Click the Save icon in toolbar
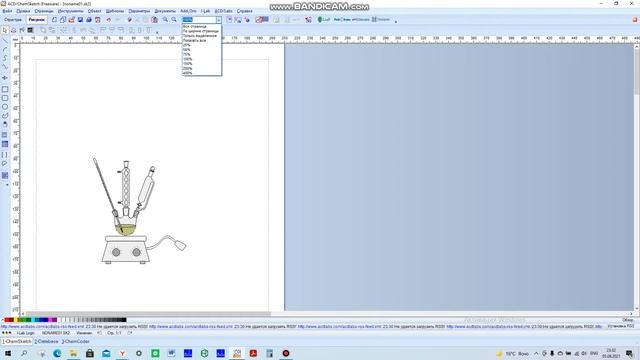This screenshot has height=360, width=640. 80,20
